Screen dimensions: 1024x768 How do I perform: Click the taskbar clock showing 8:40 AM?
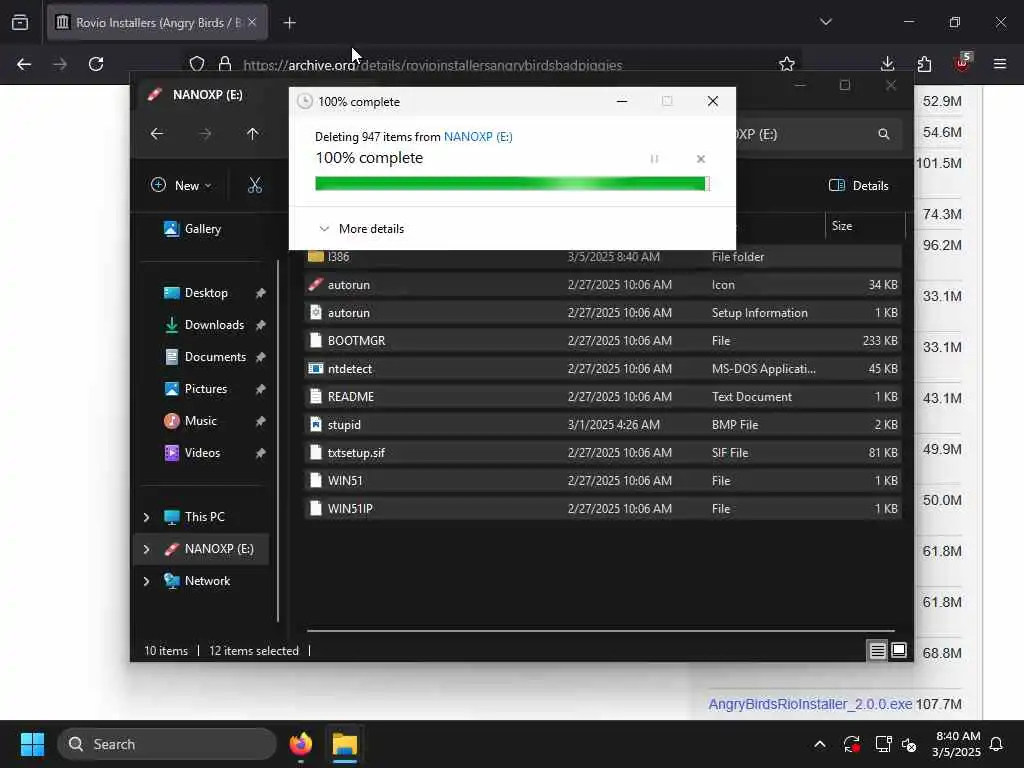(956, 744)
